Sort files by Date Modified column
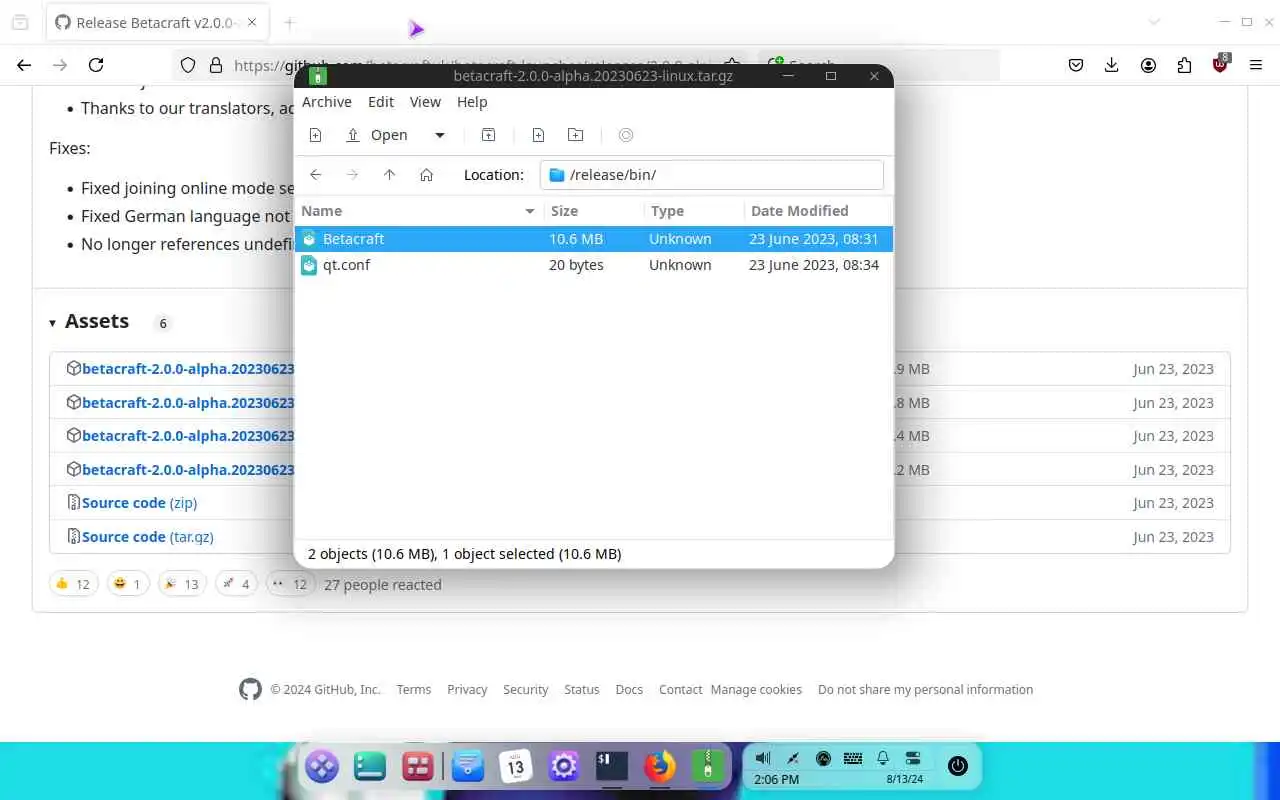Image resolution: width=1280 pixels, height=800 pixels. pyautogui.click(x=818, y=211)
